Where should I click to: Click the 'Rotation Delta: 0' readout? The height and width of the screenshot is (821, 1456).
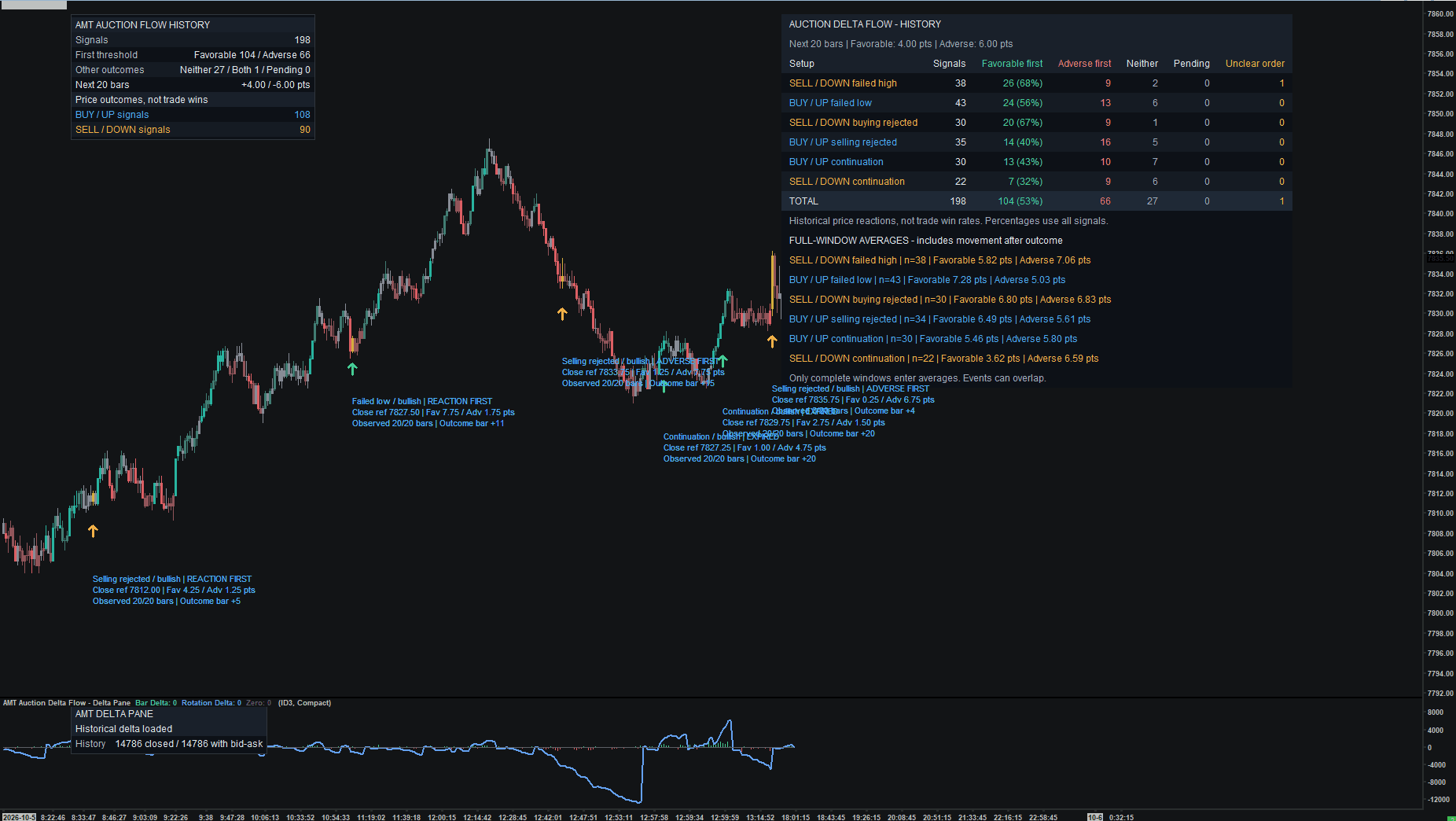click(x=211, y=703)
